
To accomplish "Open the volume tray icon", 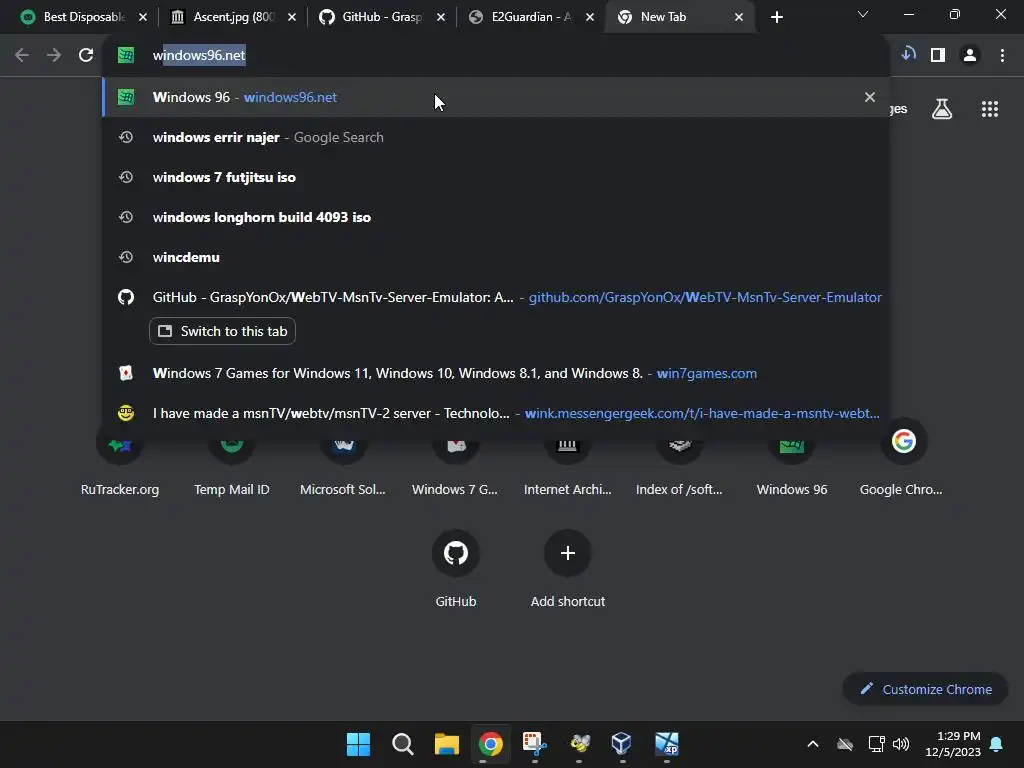I will click(901, 744).
